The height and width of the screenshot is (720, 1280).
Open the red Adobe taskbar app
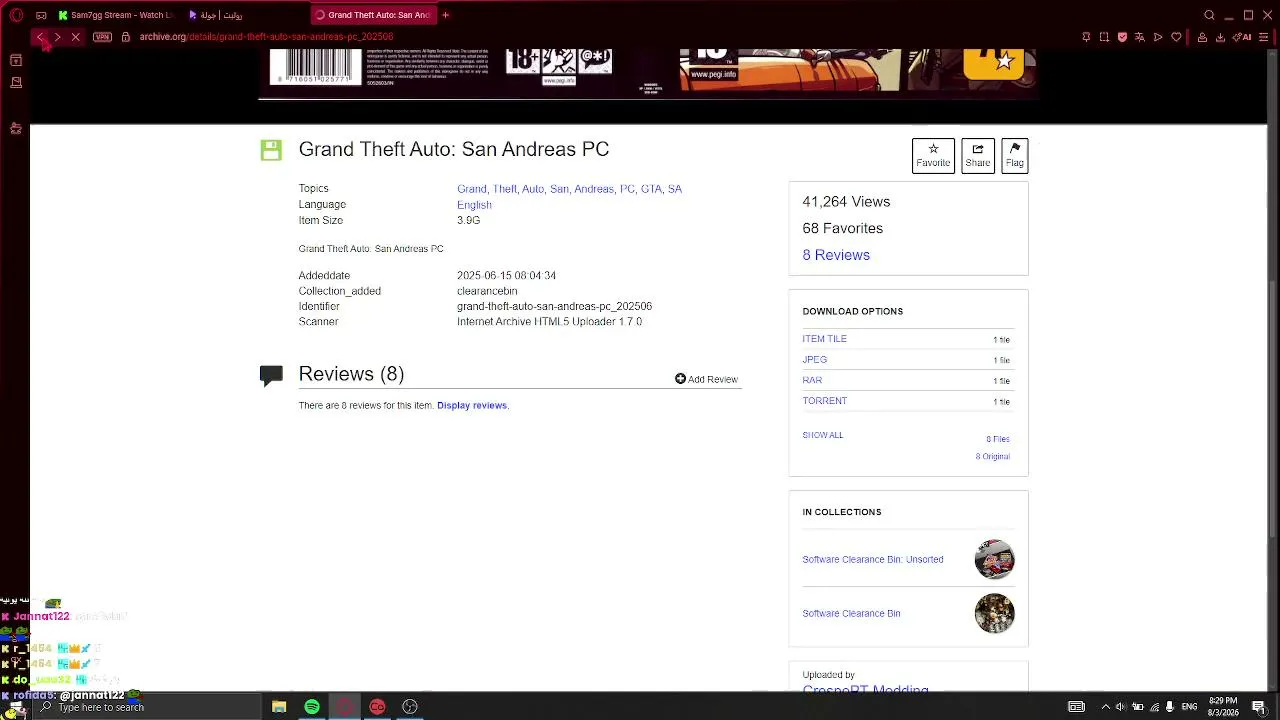(x=377, y=707)
